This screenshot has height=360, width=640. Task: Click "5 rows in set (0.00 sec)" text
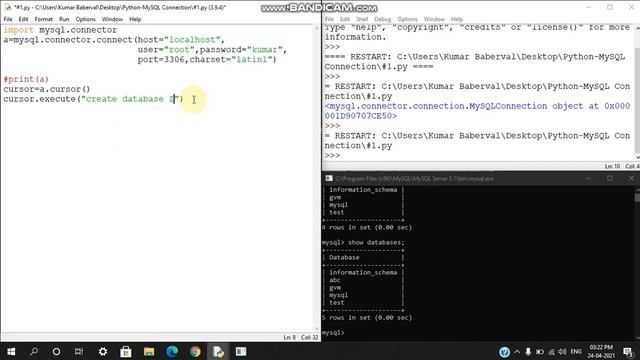[367, 318]
